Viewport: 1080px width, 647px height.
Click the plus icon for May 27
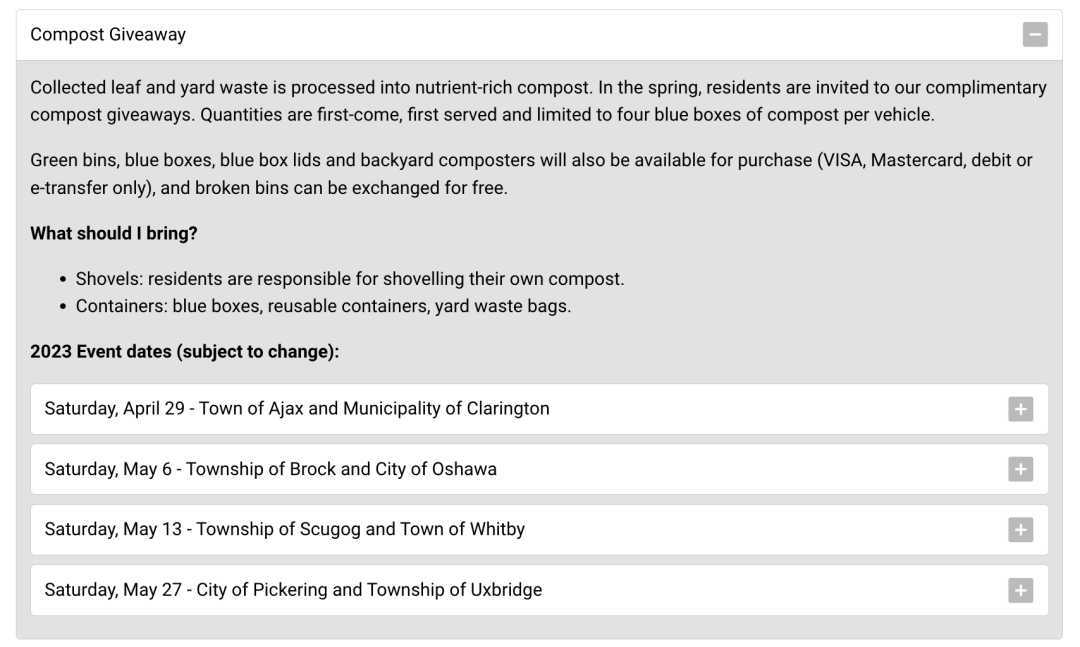[x=1020, y=591]
